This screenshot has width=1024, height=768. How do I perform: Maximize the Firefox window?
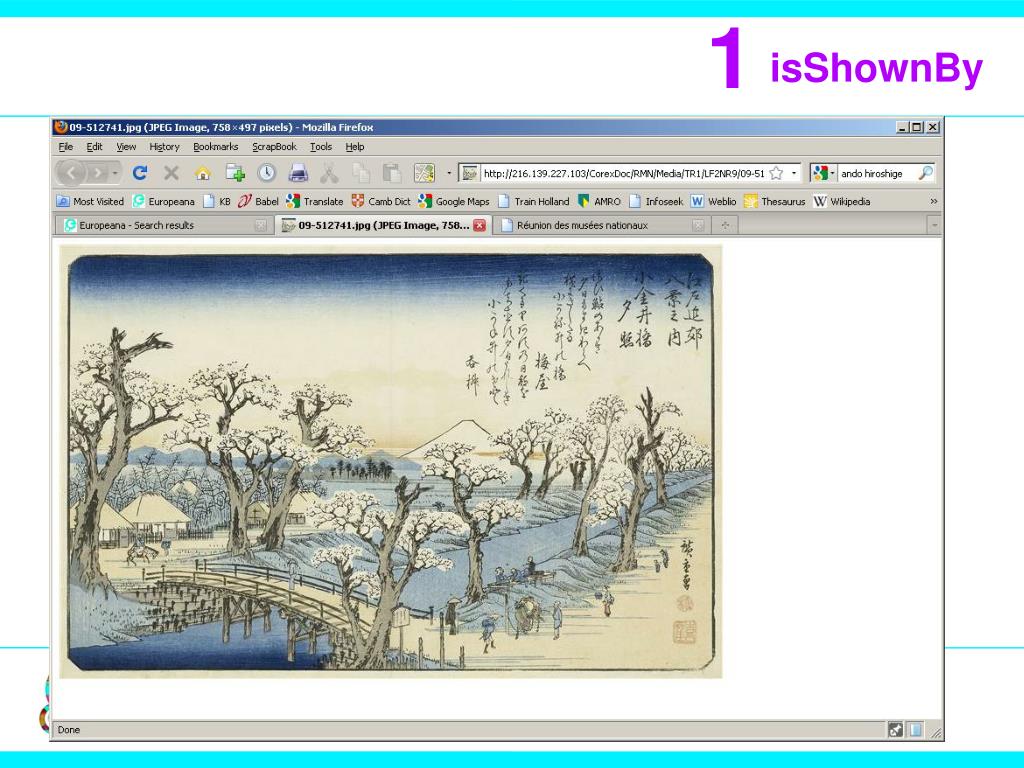coord(918,127)
